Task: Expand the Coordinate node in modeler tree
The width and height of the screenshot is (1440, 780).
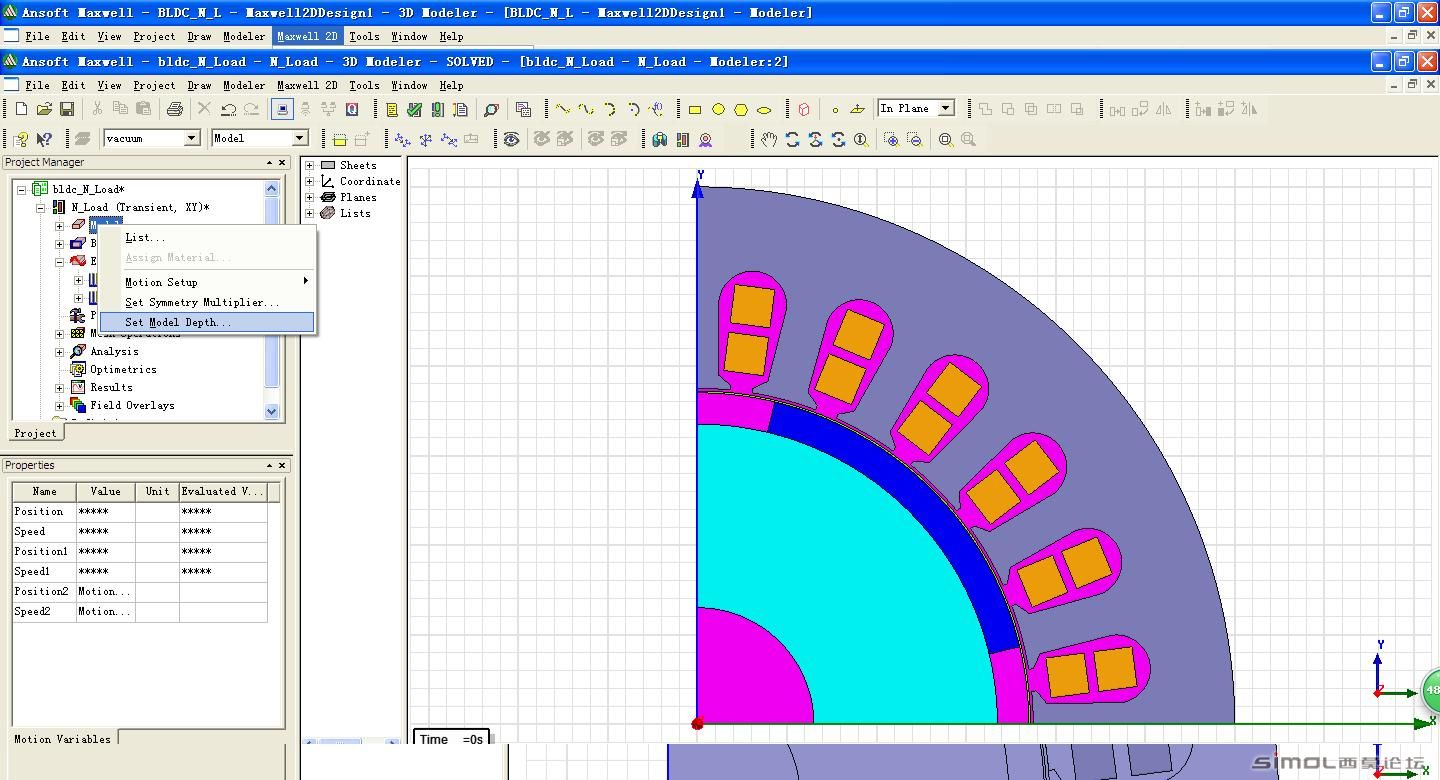Action: point(309,181)
